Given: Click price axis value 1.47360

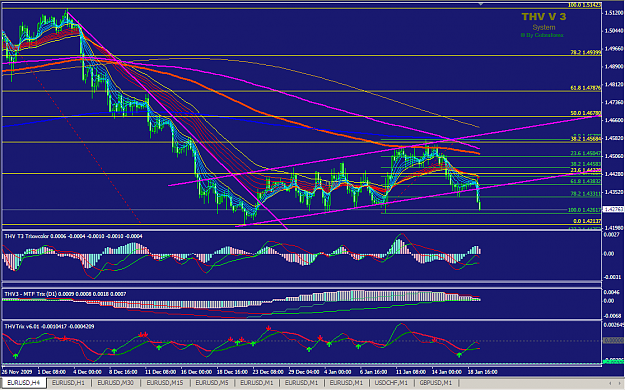Looking at the screenshot, I should click(x=614, y=102).
